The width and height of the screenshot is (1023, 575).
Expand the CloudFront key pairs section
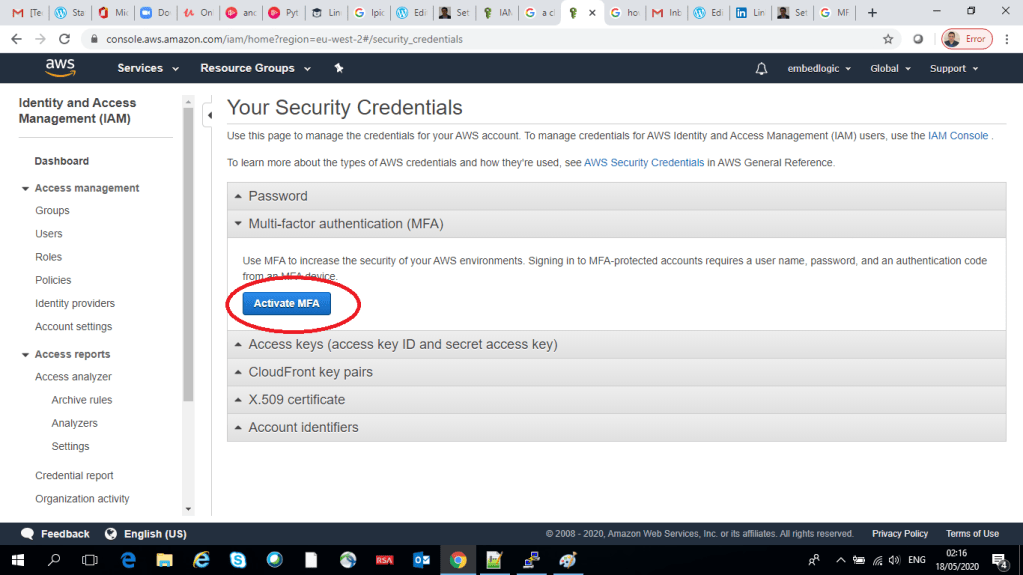310,372
